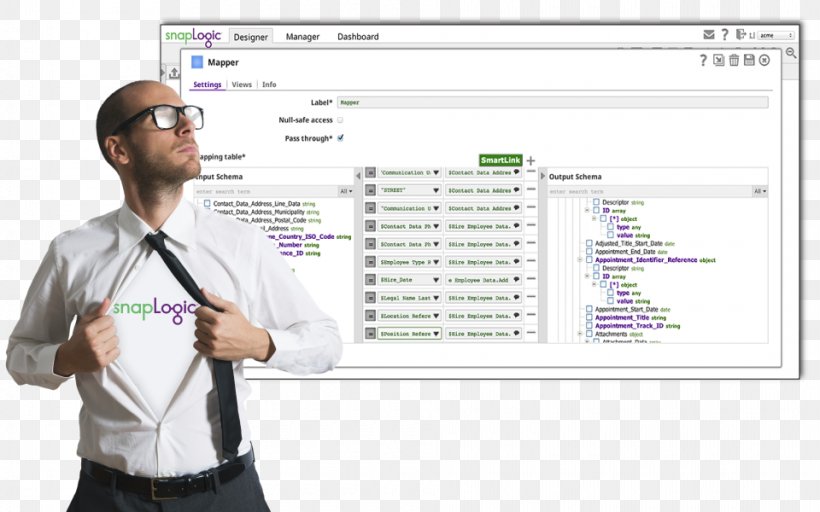Check the Appointment_Start_Date checkbox
The height and width of the screenshot is (512, 820).
pyautogui.click(x=589, y=309)
